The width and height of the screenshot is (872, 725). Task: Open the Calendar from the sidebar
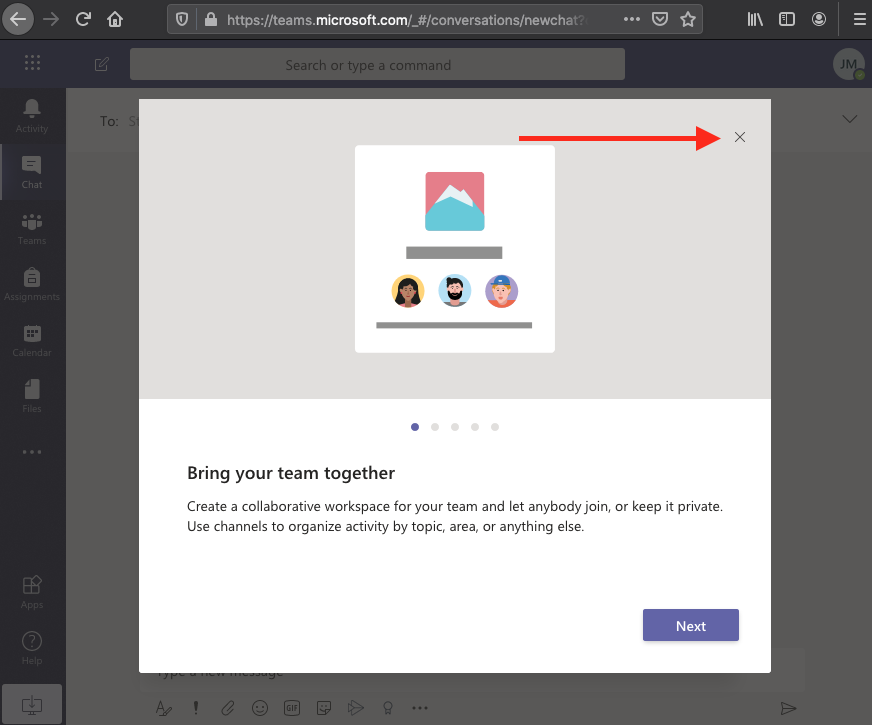pos(32,340)
